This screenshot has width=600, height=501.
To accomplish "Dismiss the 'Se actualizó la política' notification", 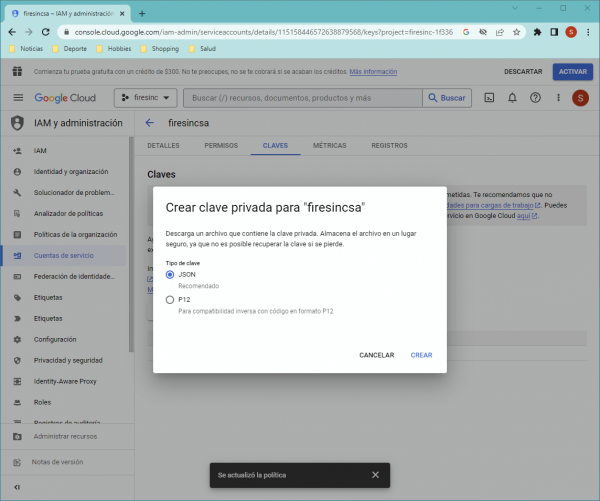I will click(x=375, y=475).
